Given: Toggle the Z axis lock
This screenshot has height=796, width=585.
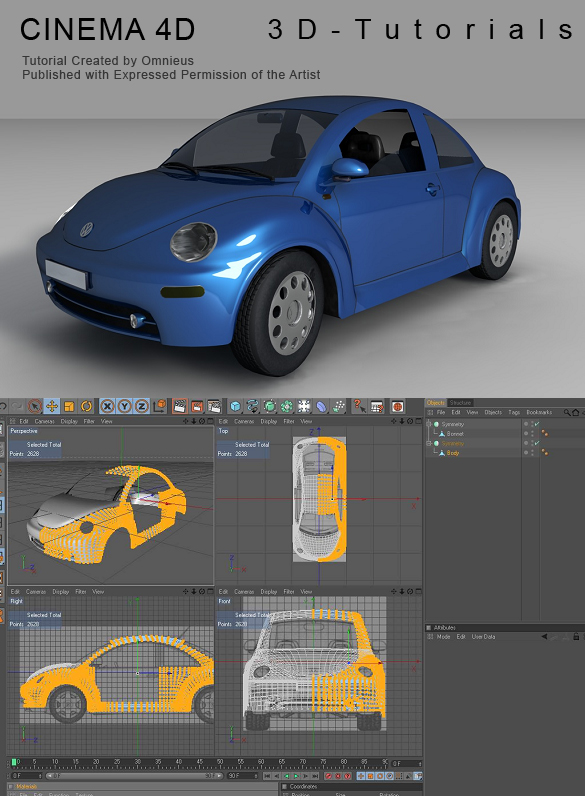Looking at the screenshot, I should 142,406.
